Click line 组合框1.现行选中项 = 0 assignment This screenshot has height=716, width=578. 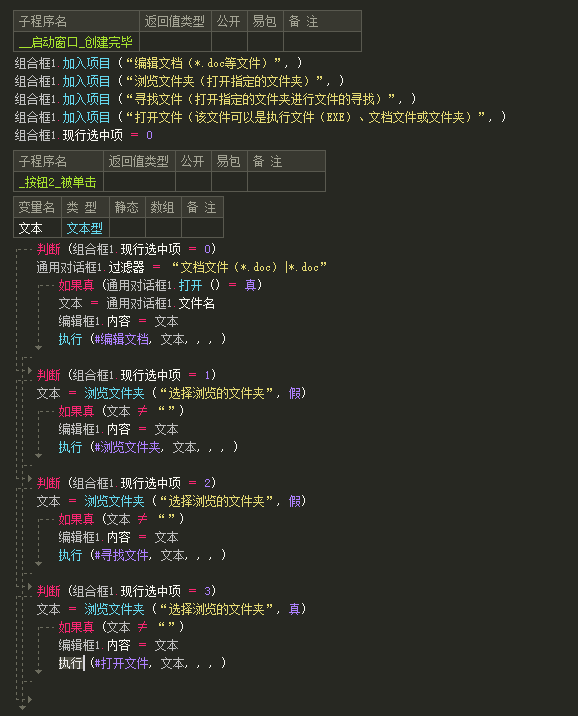click(84, 135)
